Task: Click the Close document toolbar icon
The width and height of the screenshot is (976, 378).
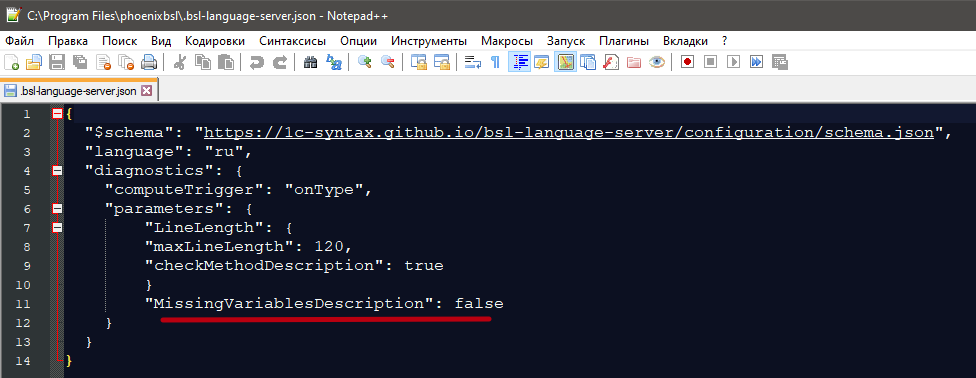Action: pos(103,62)
